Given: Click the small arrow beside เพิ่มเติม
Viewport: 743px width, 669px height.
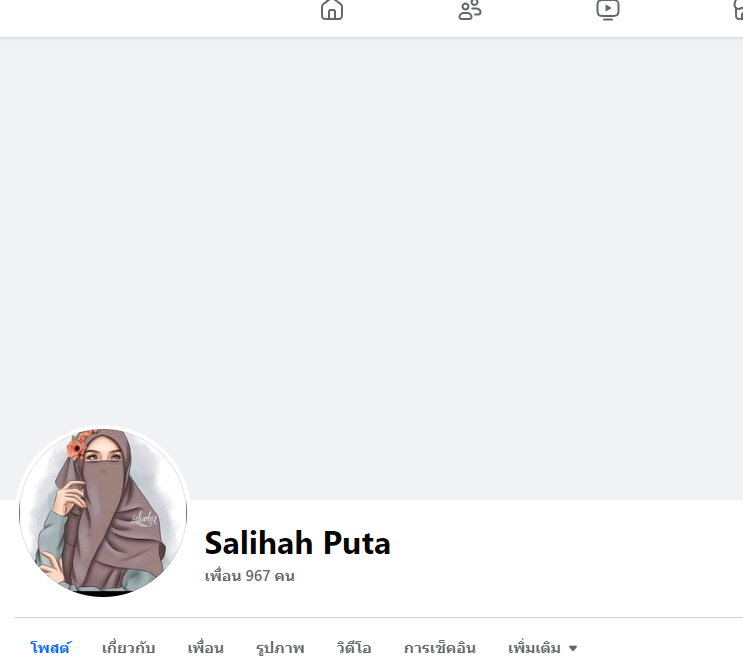Looking at the screenshot, I should point(573,648).
